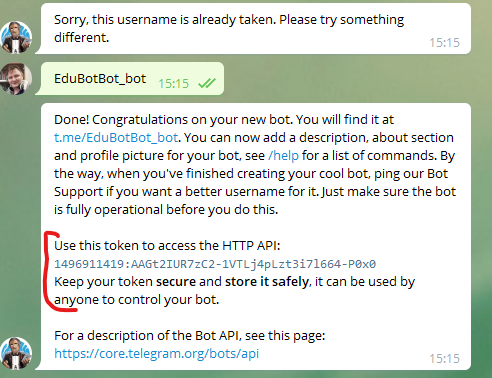Click the 'anyone to control your bot' line
The height and width of the screenshot is (378, 492).
coord(136,300)
